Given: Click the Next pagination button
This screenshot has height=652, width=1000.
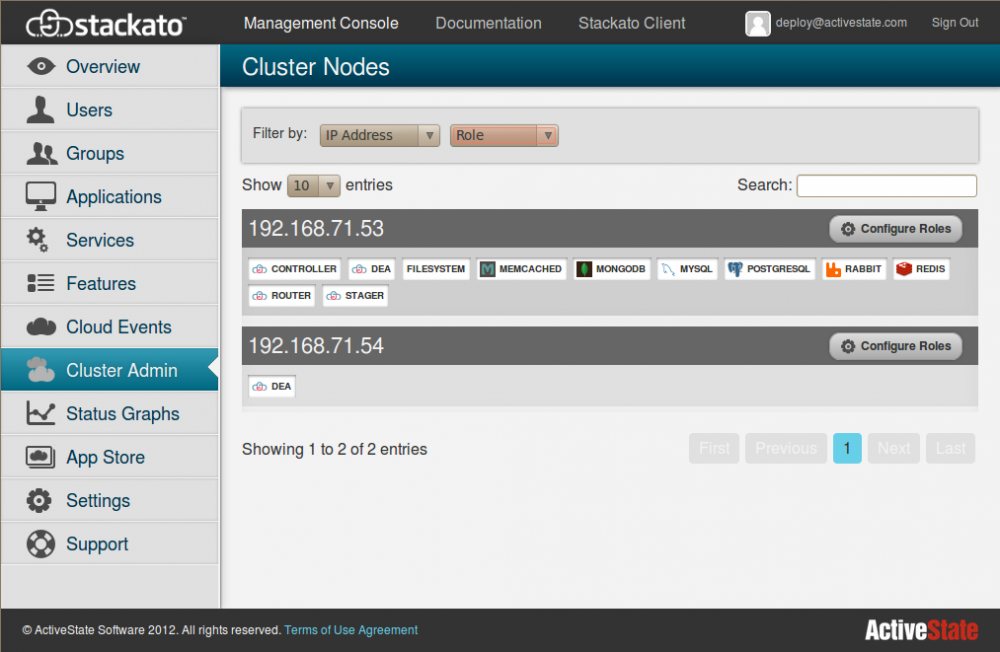Looking at the screenshot, I should point(893,448).
